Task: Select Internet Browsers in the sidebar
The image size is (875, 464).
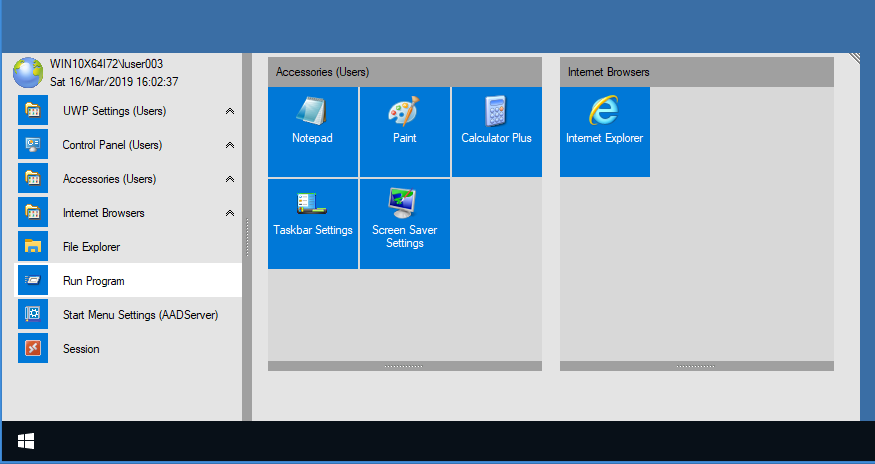Action: pos(103,213)
